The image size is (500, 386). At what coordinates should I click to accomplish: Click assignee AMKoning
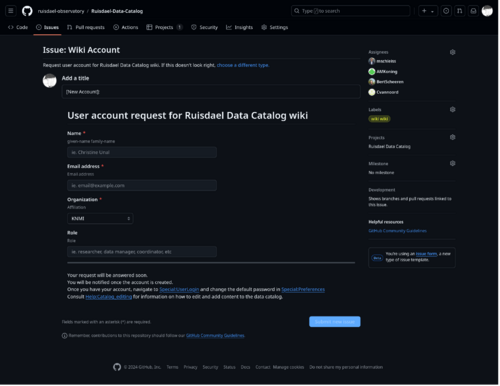coord(383,72)
